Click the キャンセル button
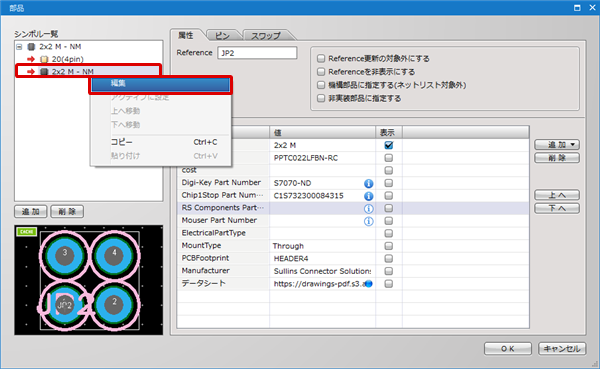This screenshot has width=600, height=369. click(x=562, y=349)
